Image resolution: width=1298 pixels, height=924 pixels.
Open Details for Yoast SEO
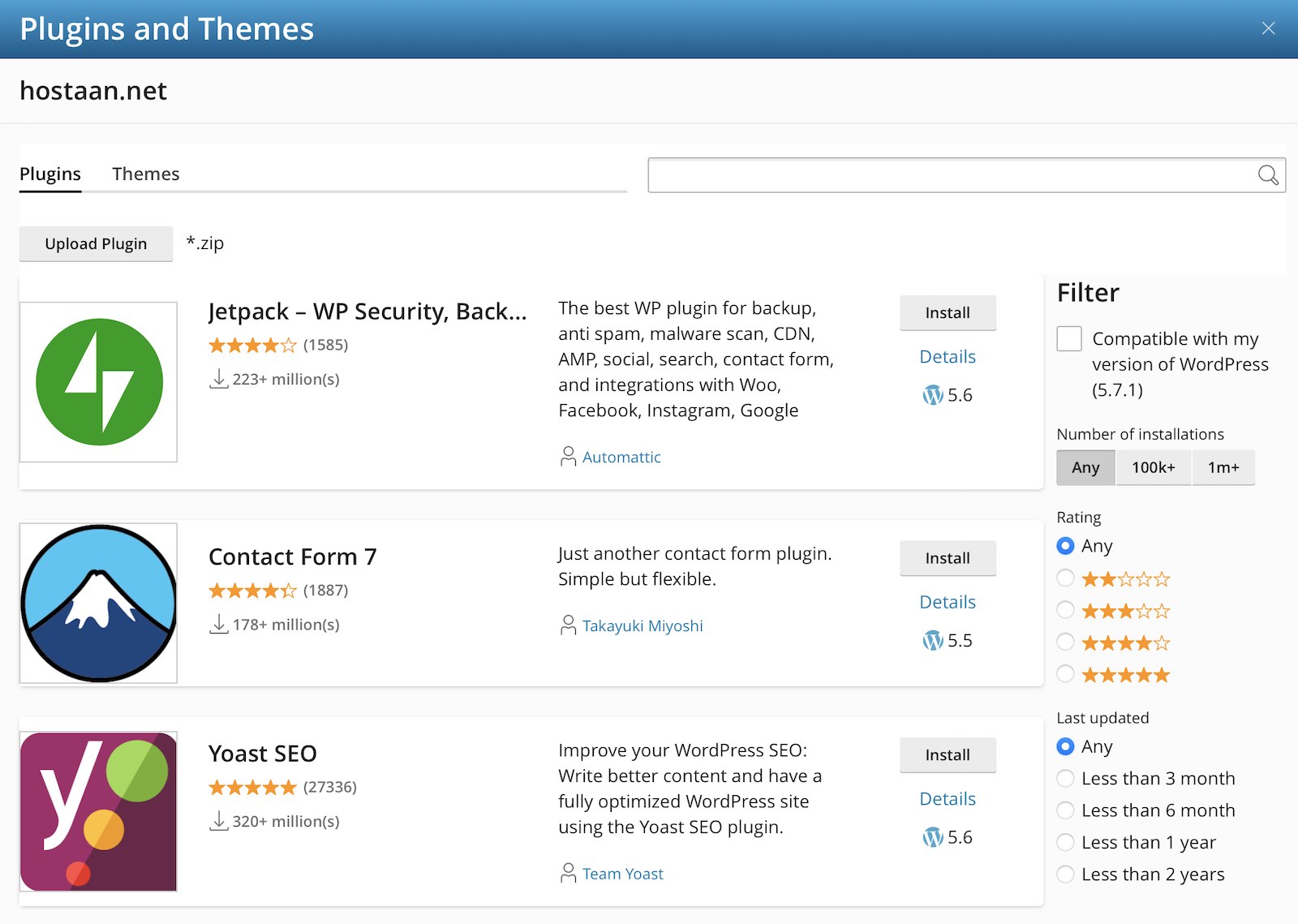(948, 799)
